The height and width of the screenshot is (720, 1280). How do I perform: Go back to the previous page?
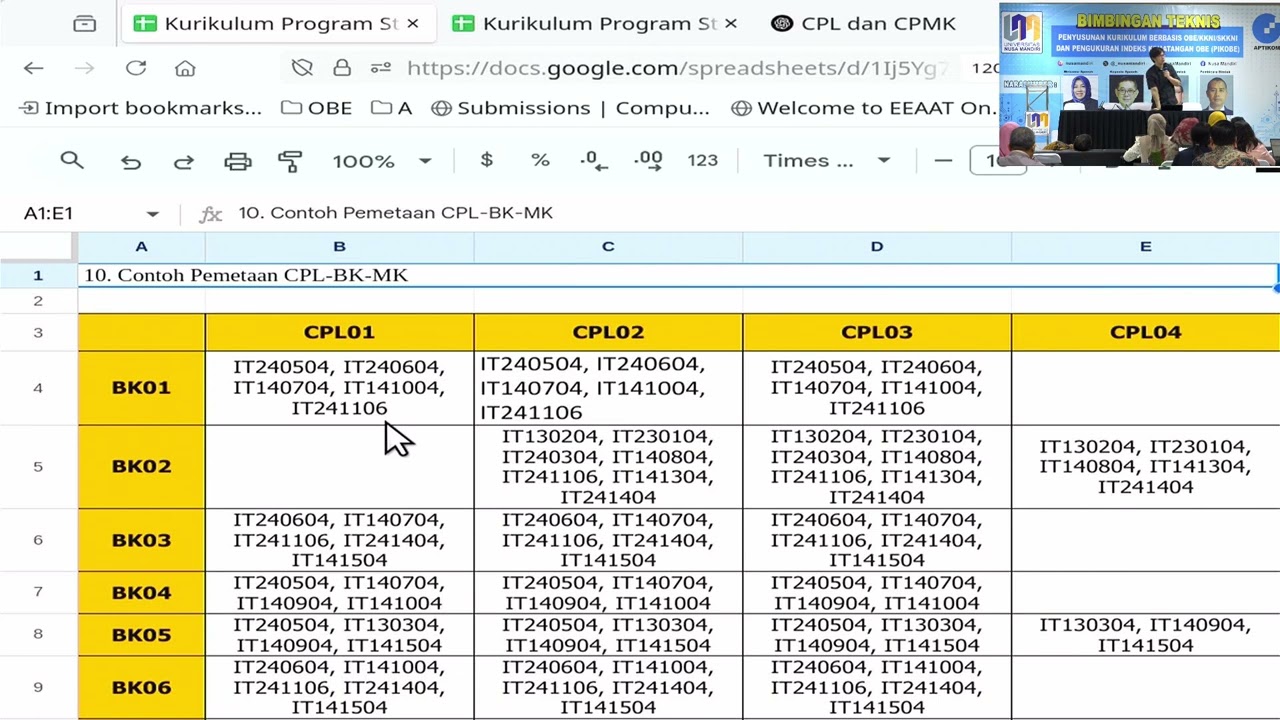point(34,68)
